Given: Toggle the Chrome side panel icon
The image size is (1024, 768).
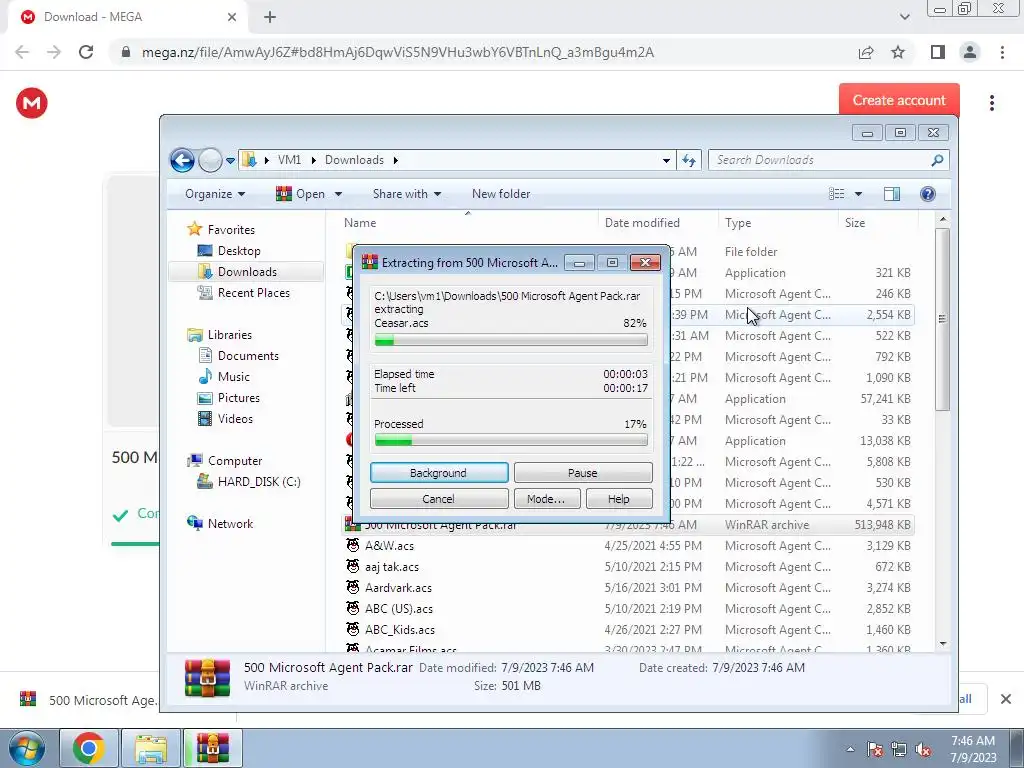Looking at the screenshot, I should point(938,52).
